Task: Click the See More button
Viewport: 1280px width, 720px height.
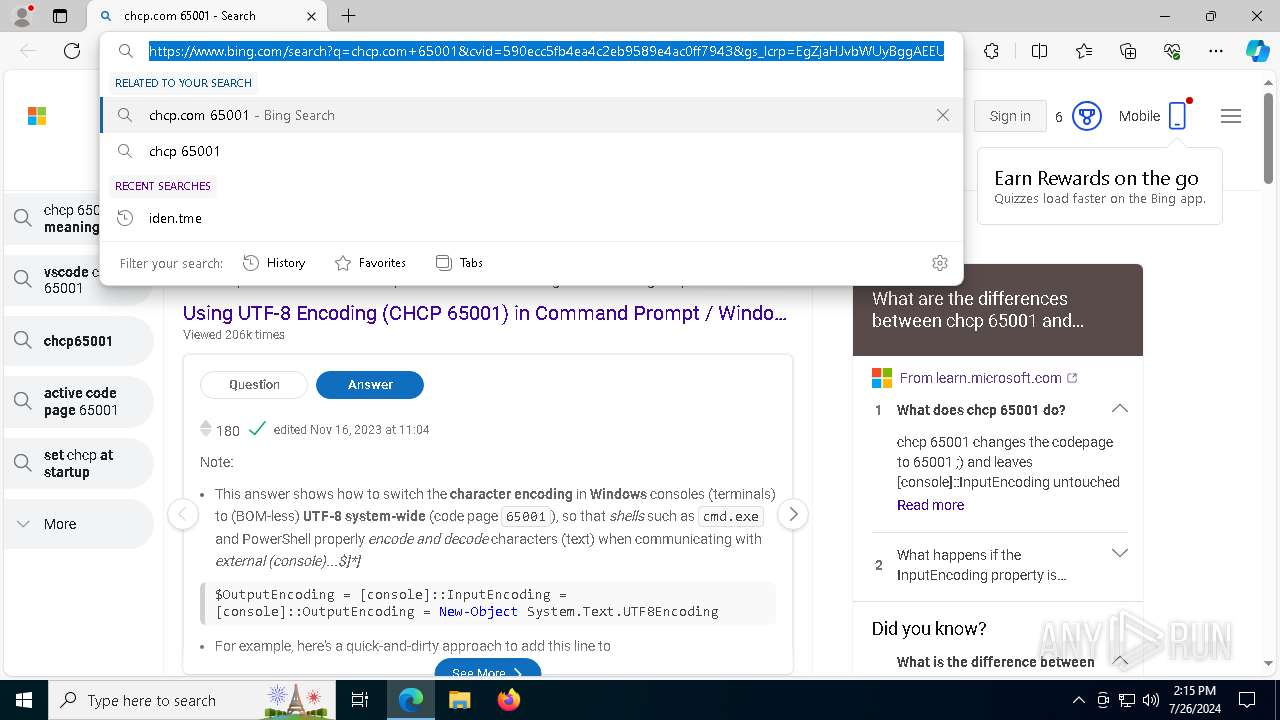Action: (488, 671)
